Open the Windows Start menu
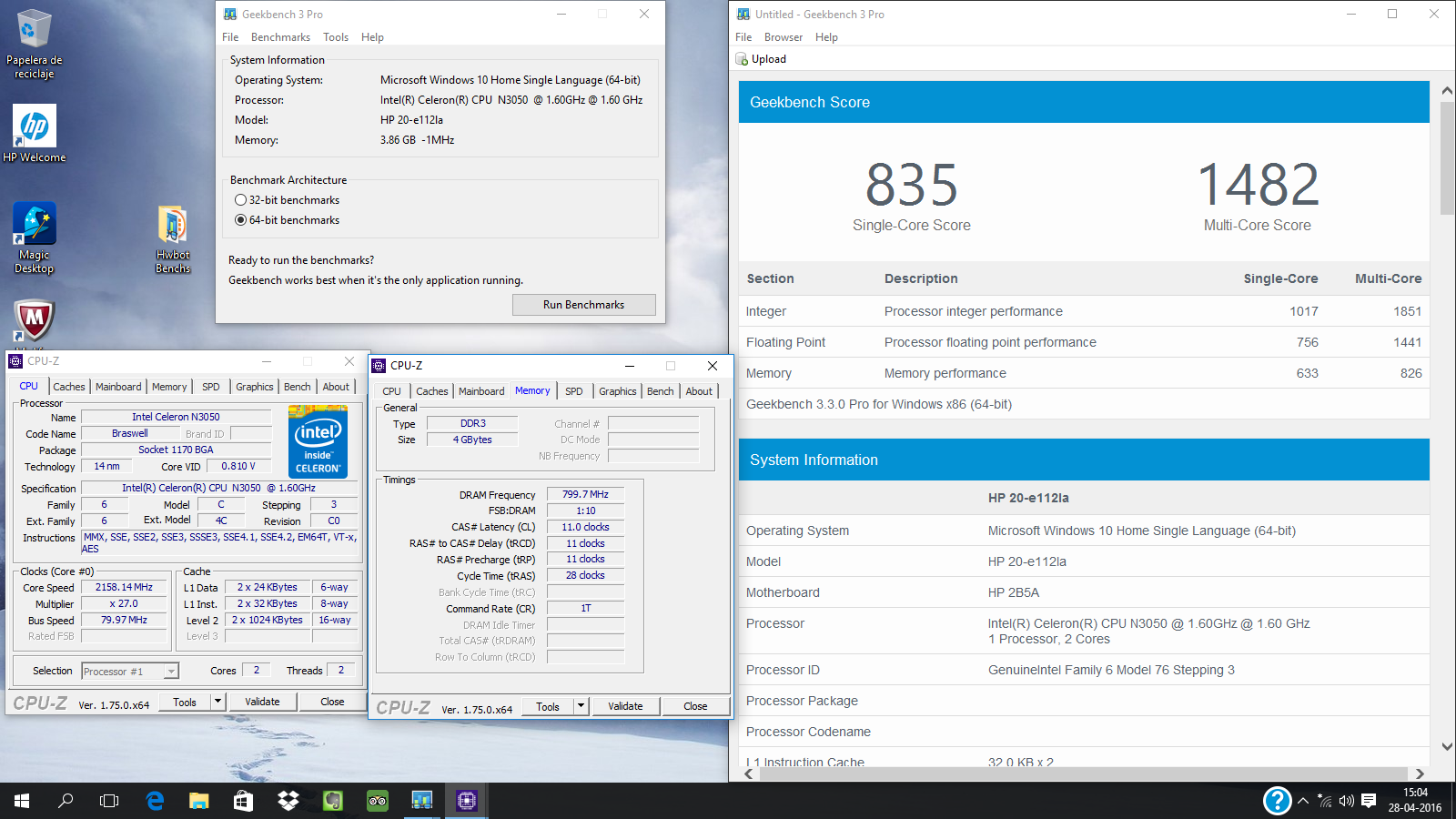The width and height of the screenshot is (1456, 819). click(22, 801)
